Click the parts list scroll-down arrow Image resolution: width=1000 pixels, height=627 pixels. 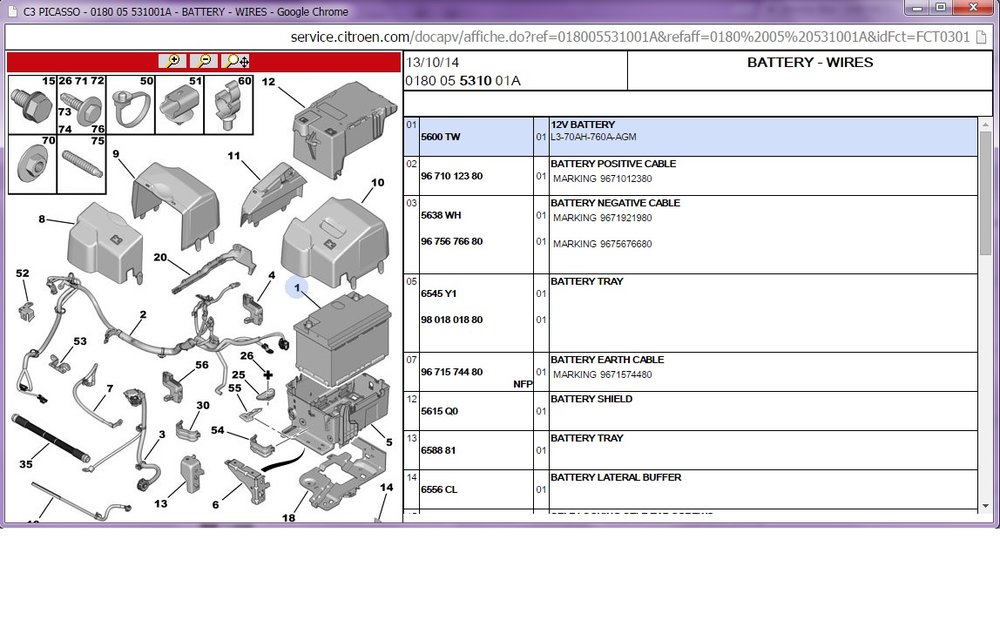[x=985, y=506]
